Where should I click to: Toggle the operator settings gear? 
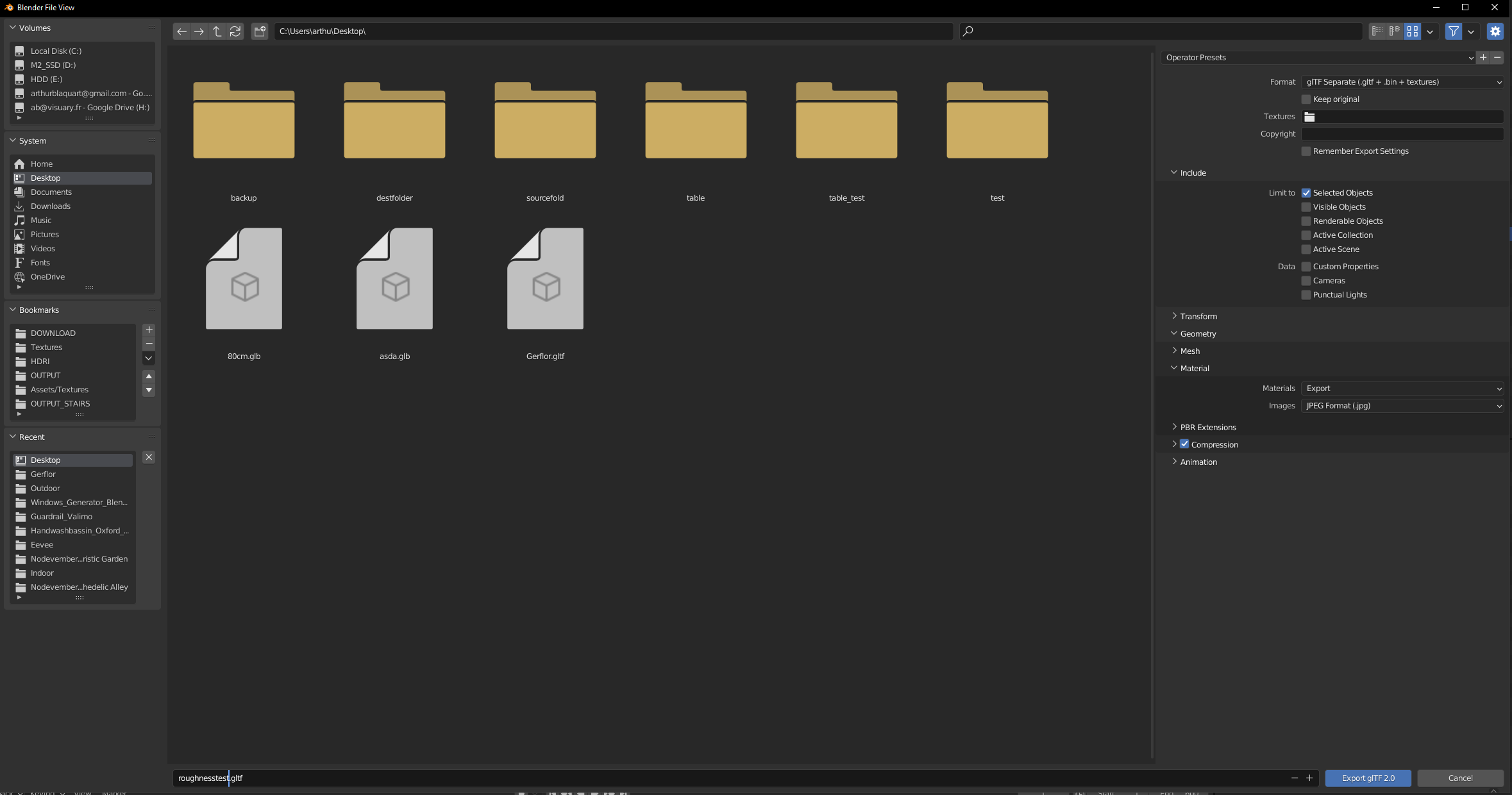[1495, 31]
